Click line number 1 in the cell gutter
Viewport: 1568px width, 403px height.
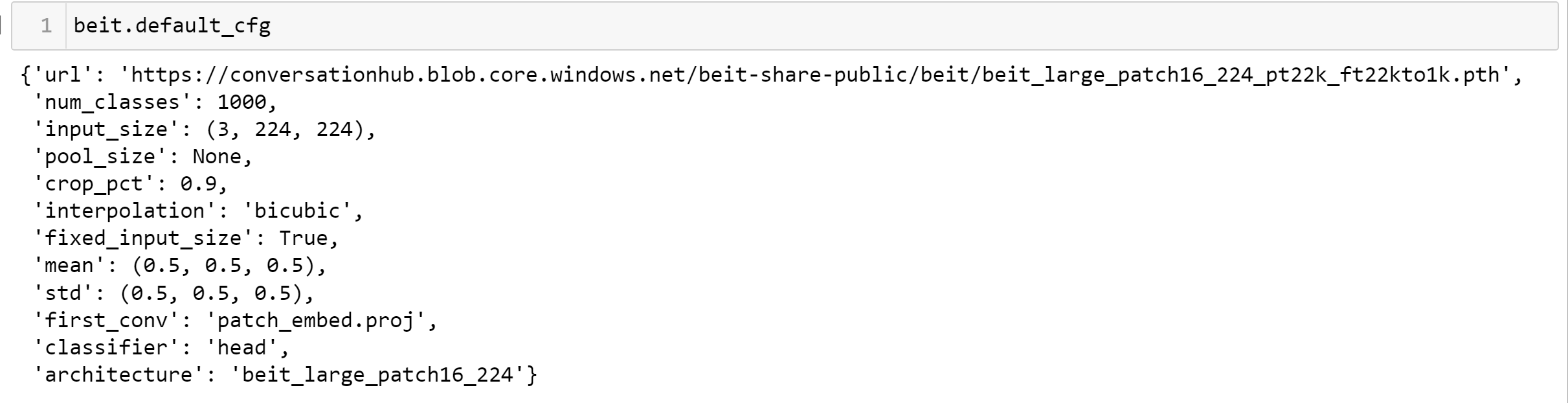46,26
